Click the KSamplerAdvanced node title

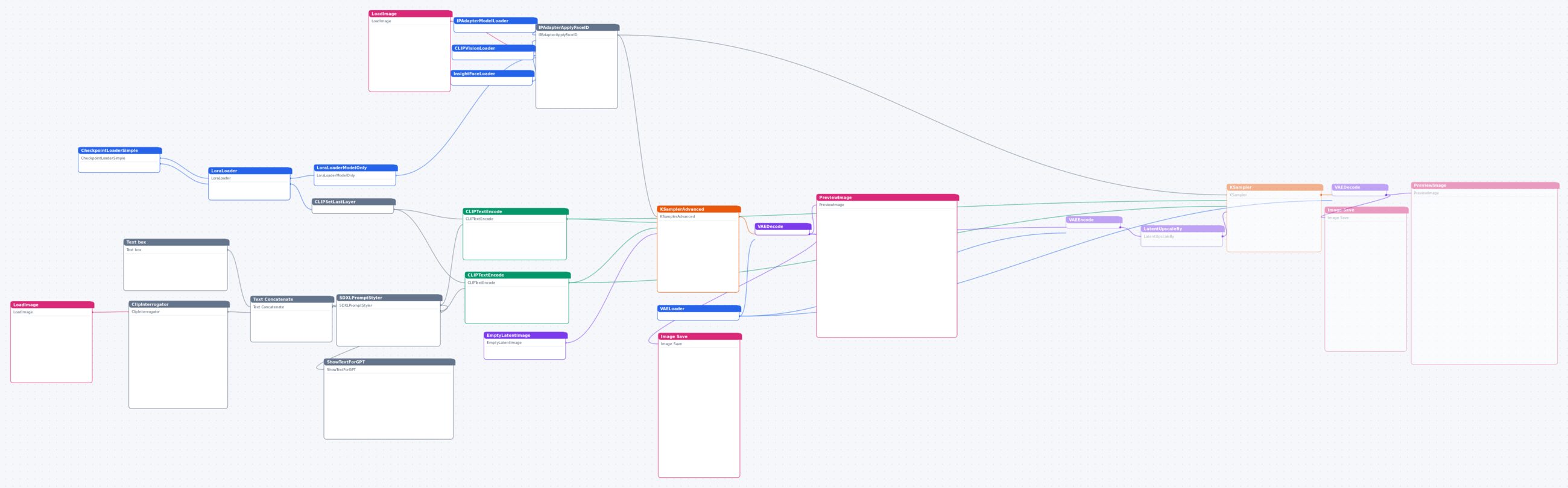tap(699, 209)
